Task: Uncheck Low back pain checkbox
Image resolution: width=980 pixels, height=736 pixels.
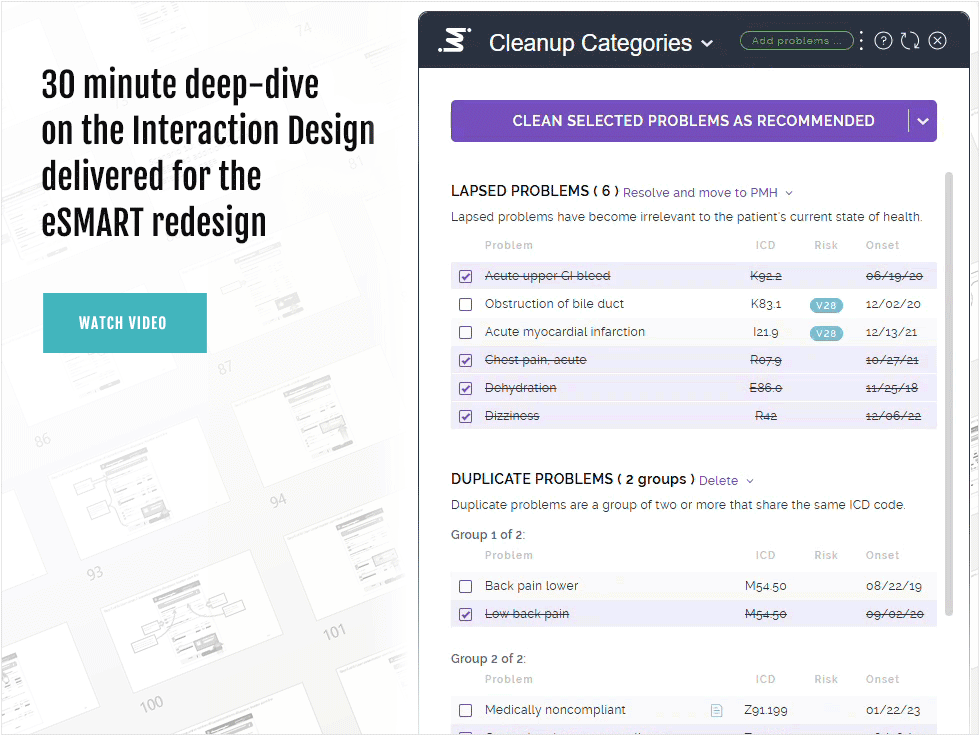Action: click(466, 615)
